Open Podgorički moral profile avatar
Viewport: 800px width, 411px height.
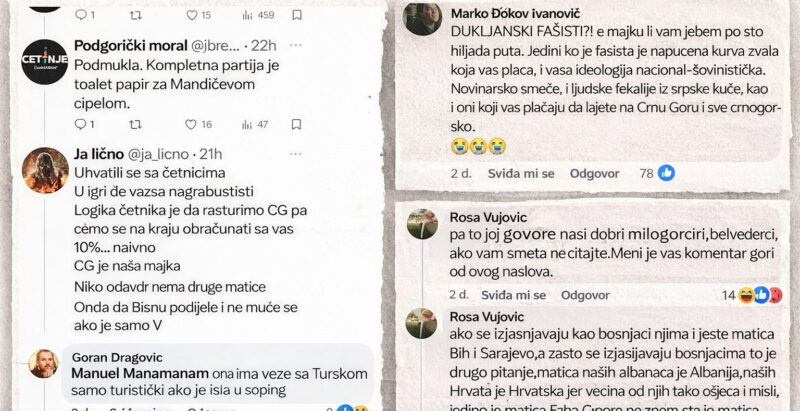45,61
